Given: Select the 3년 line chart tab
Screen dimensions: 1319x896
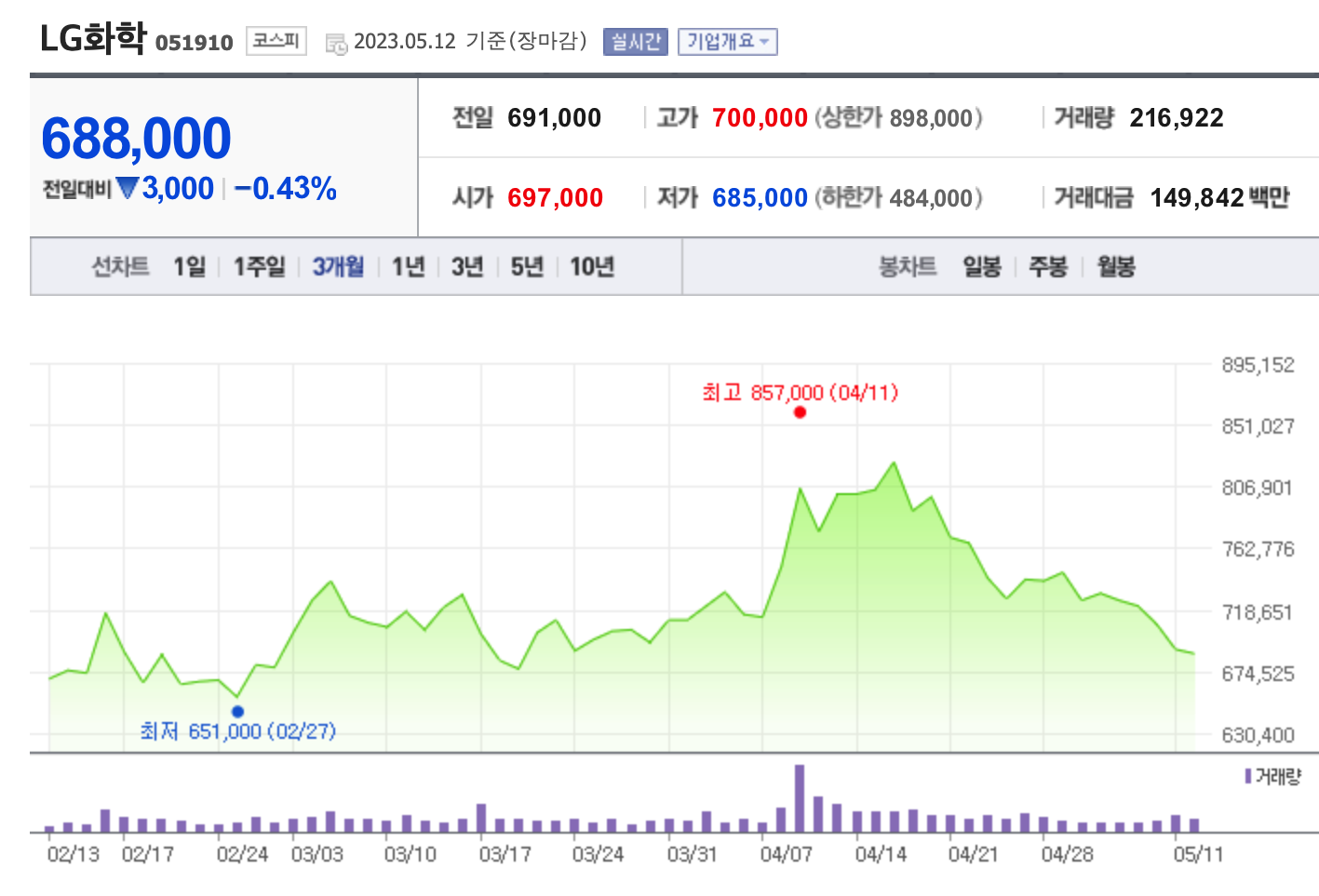Looking at the screenshot, I should [467, 267].
